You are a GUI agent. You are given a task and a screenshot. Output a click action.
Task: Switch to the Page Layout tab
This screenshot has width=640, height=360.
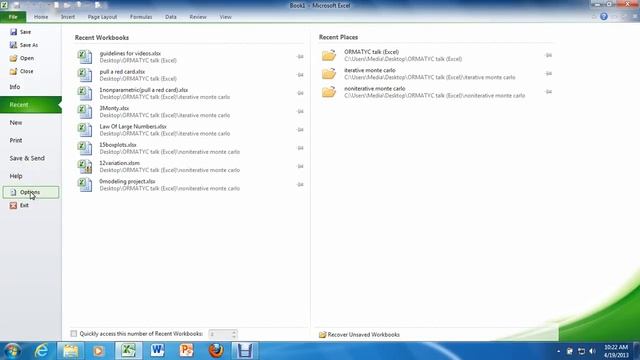pyautogui.click(x=102, y=17)
